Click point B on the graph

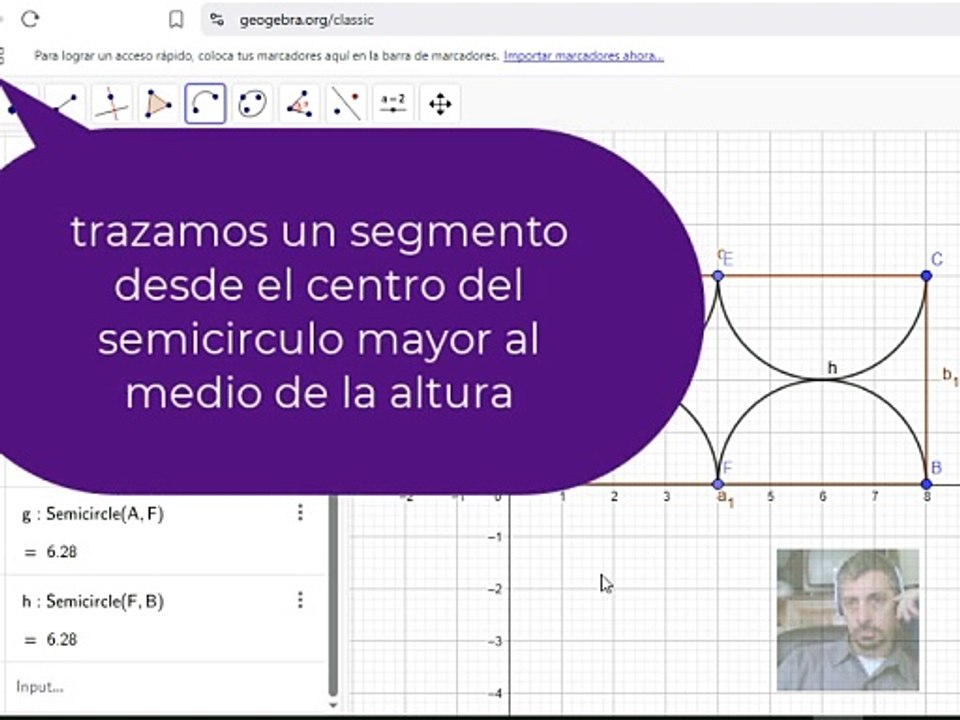926,484
